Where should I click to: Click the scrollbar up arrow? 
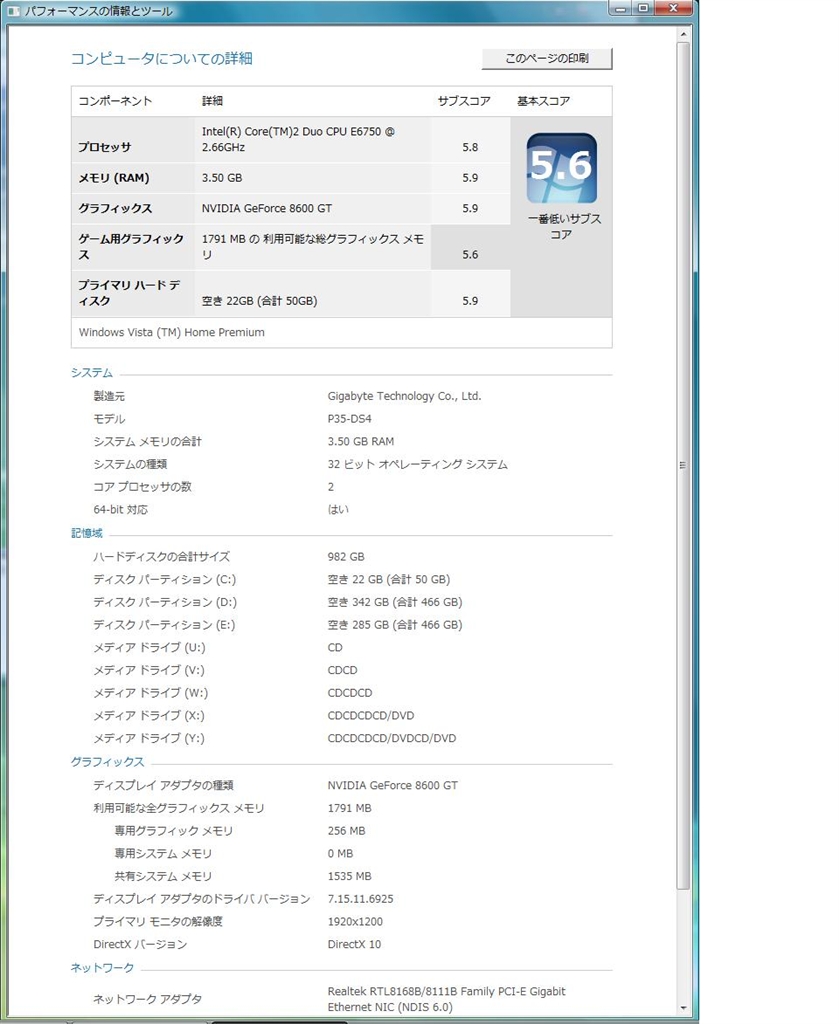click(x=683, y=34)
